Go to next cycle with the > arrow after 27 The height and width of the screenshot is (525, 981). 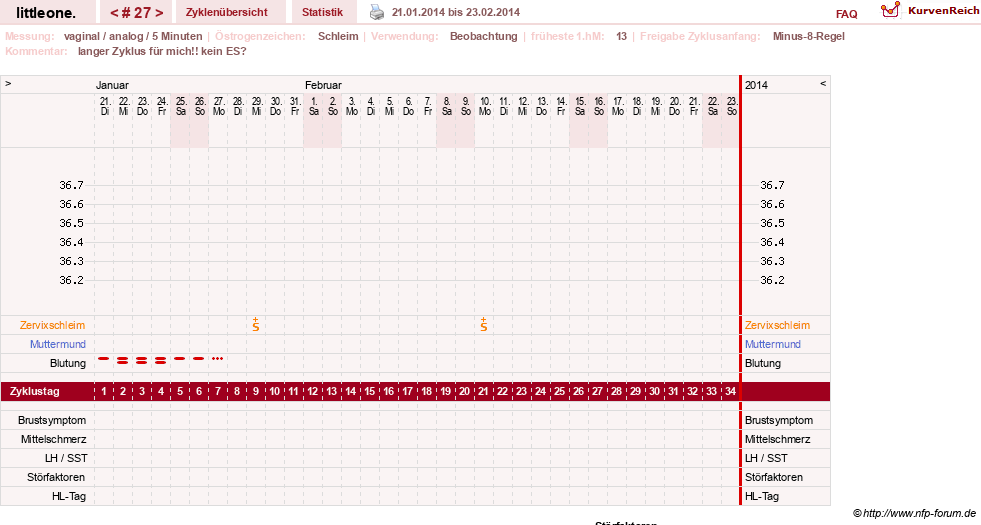click(x=159, y=13)
